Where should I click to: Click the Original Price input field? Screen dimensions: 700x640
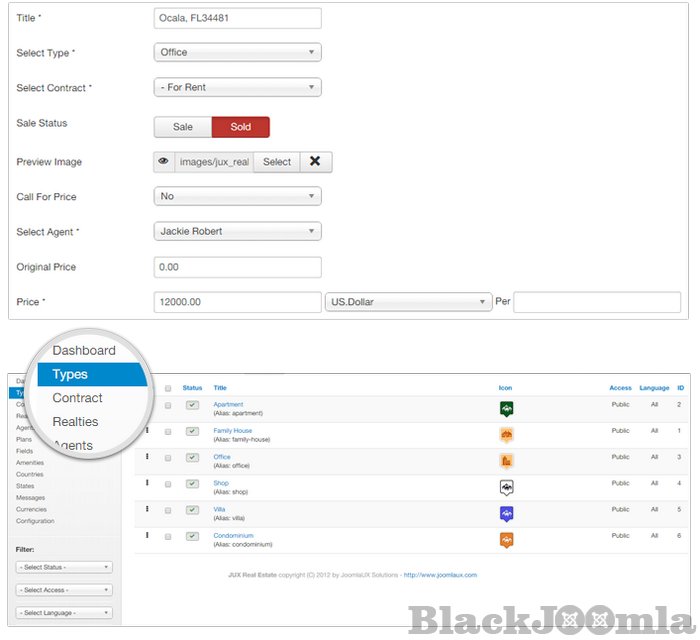237,267
